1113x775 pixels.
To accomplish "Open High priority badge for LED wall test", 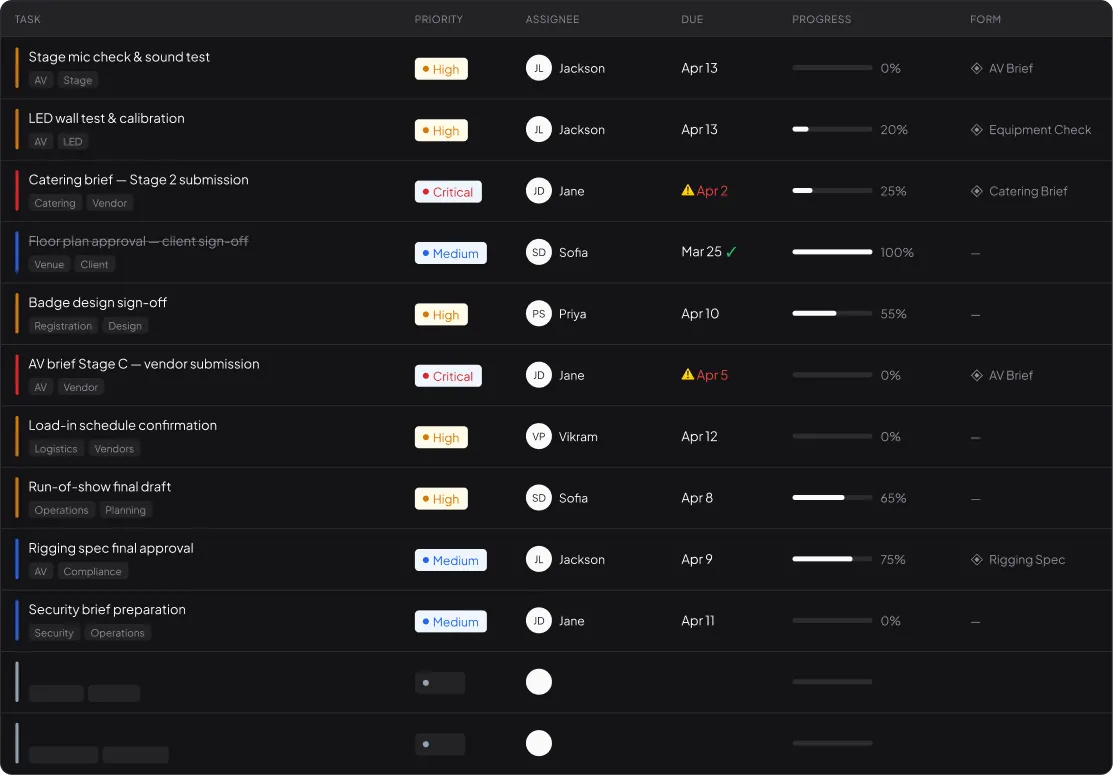I will pos(442,131).
